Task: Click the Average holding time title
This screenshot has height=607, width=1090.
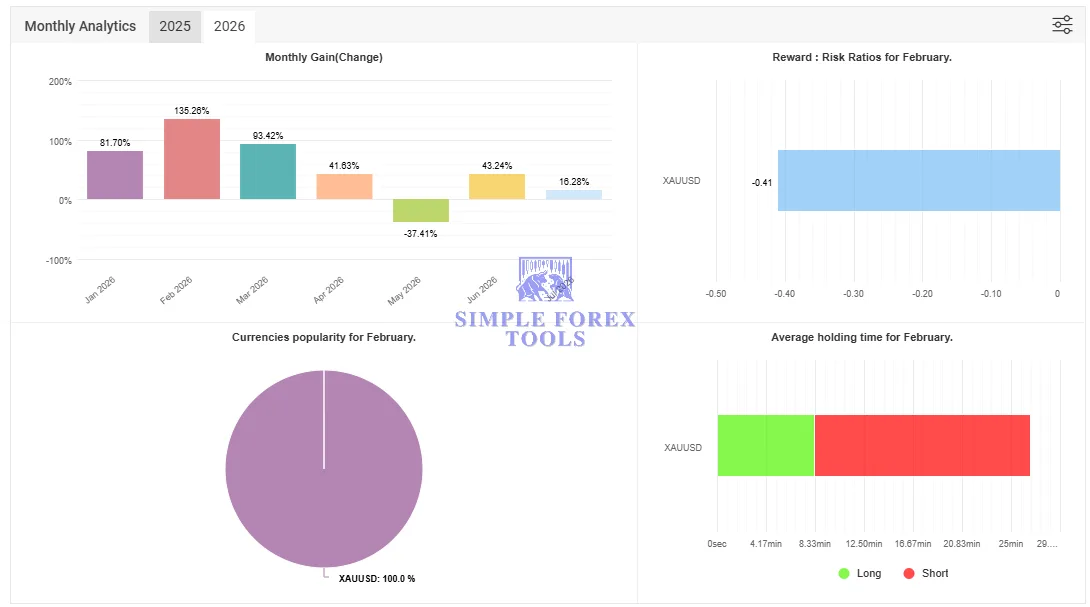Action: point(862,337)
